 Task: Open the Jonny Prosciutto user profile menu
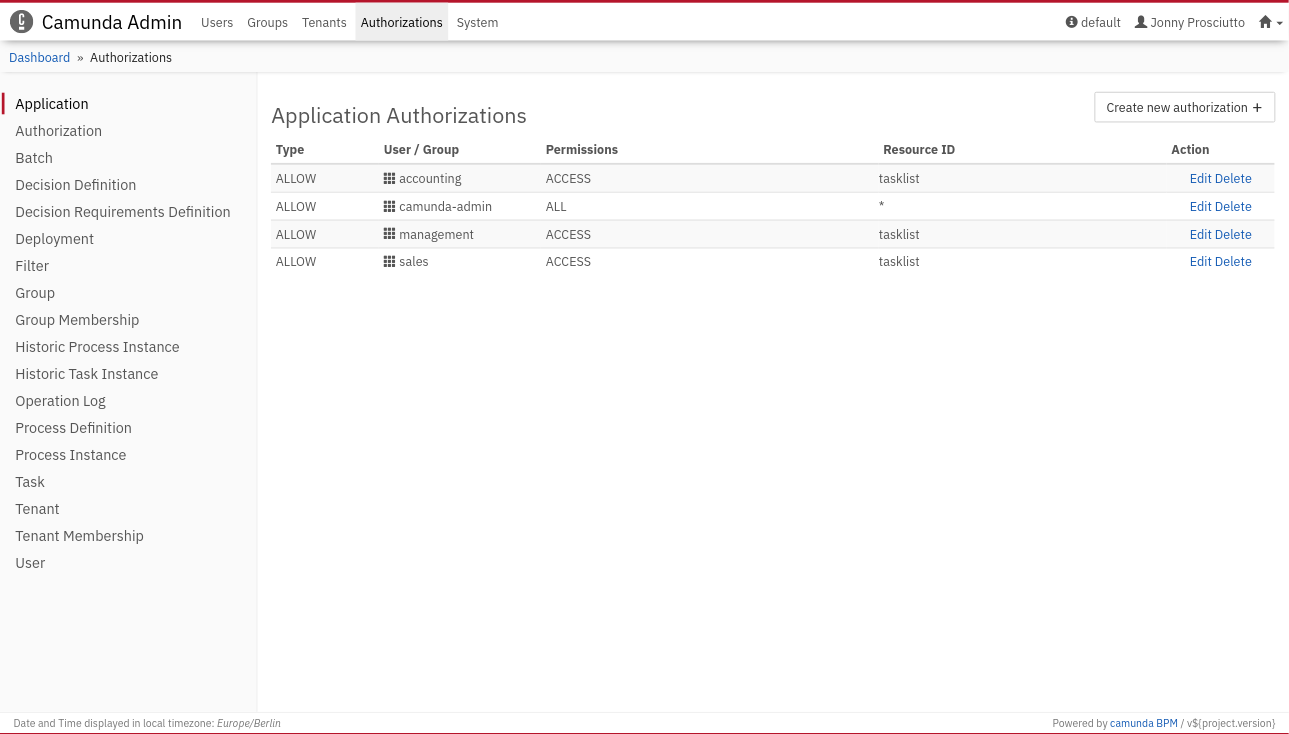point(1190,22)
